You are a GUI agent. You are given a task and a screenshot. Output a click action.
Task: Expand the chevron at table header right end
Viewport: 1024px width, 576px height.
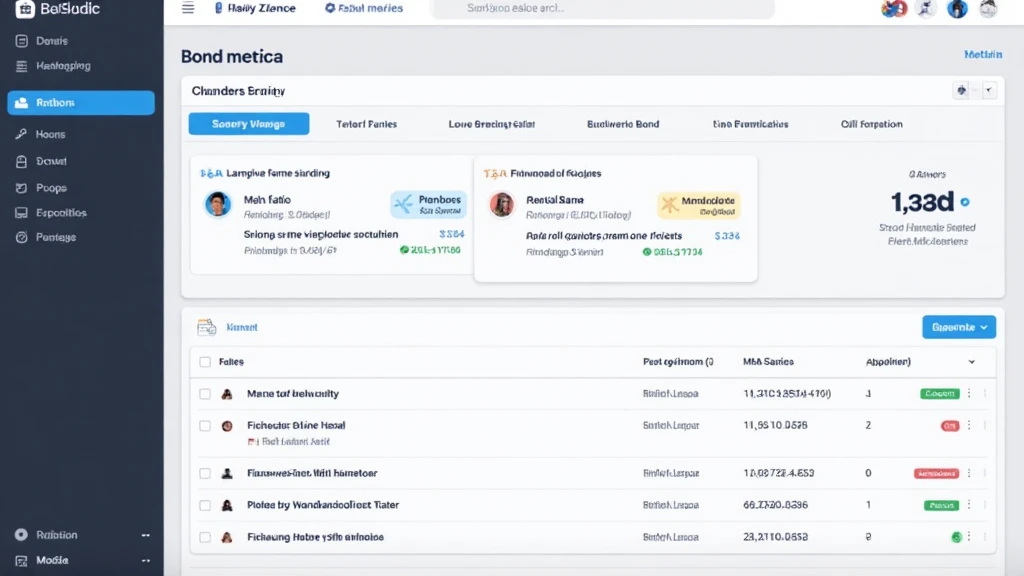coord(972,362)
